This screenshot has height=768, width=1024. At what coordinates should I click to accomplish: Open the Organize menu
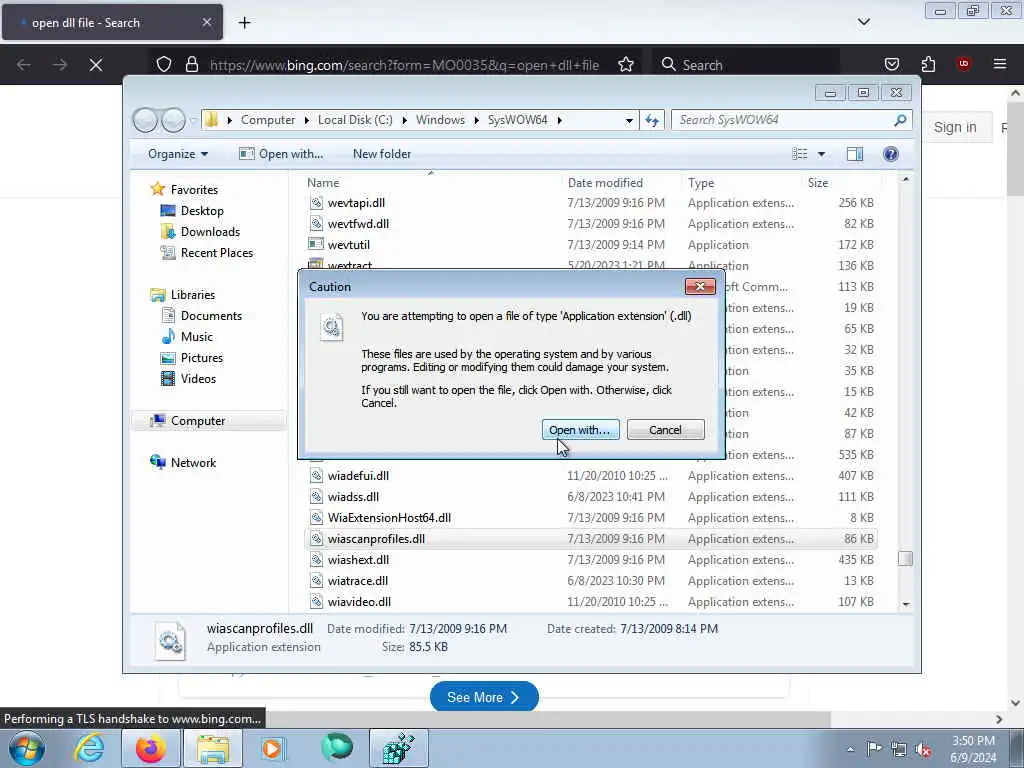(x=178, y=153)
